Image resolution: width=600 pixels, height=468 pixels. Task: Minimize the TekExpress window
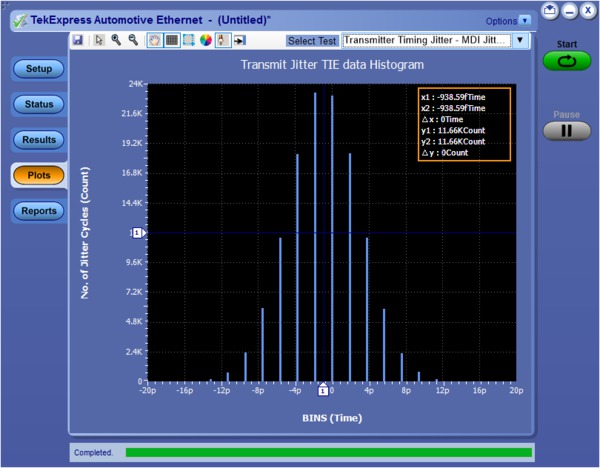click(x=569, y=10)
